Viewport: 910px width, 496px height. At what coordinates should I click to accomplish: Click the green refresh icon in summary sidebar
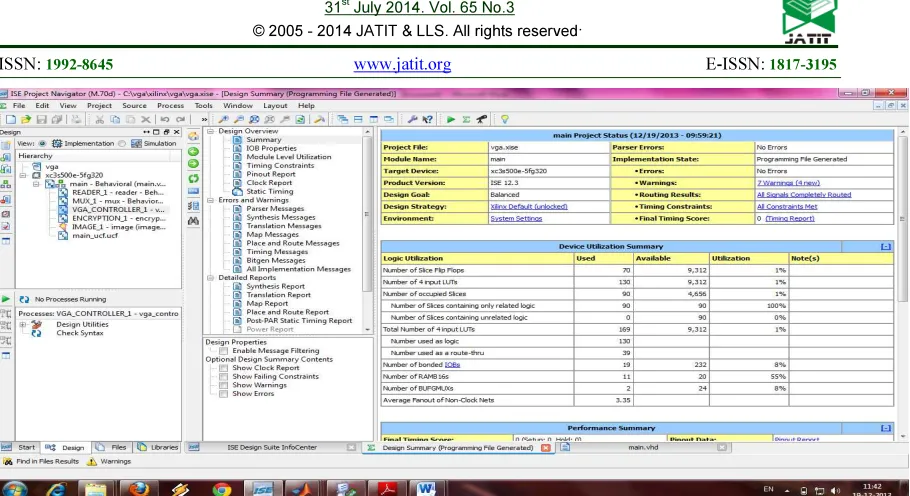coord(193,179)
